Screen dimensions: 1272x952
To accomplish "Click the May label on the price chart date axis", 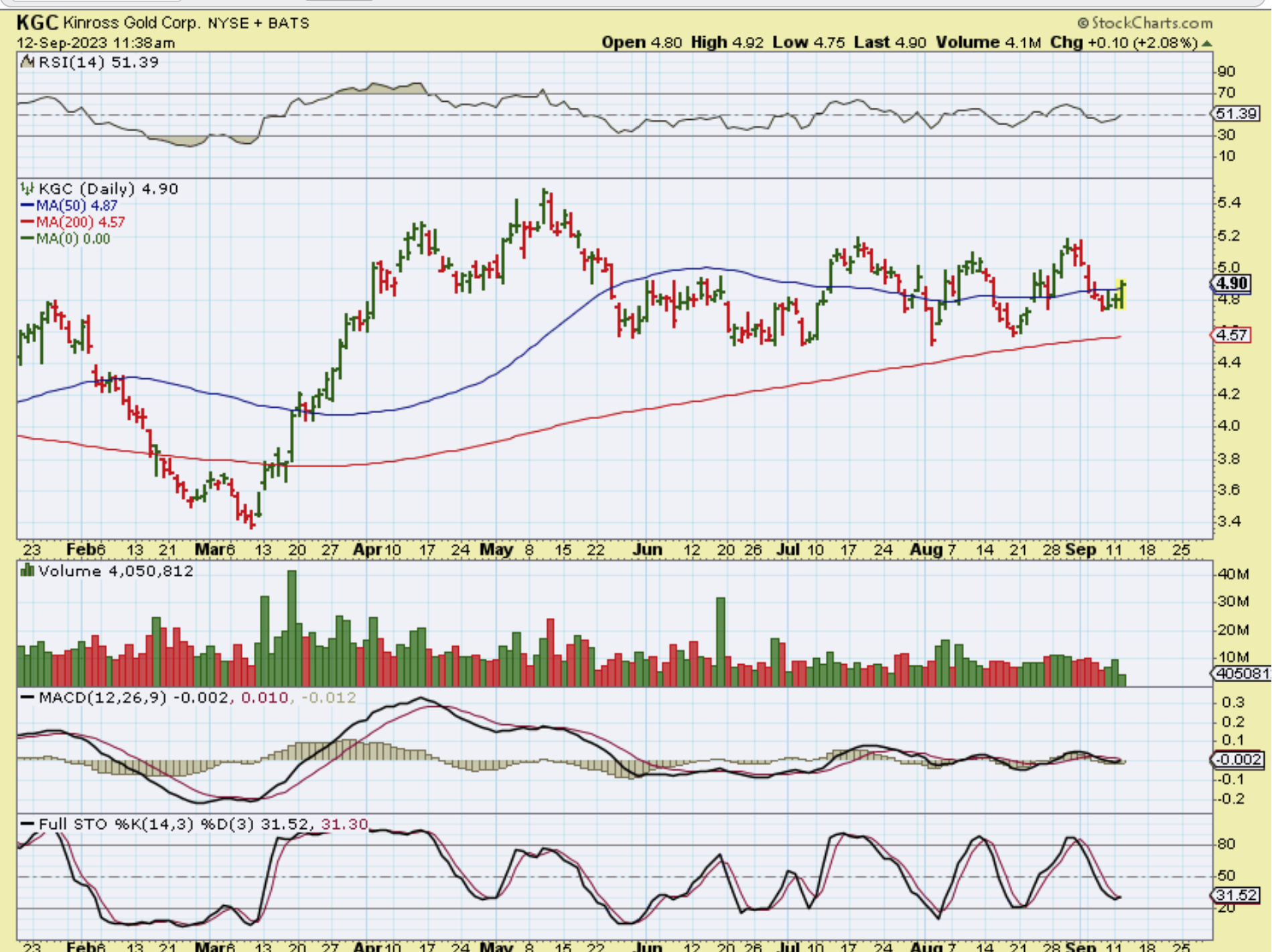I will [x=496, y=550].
